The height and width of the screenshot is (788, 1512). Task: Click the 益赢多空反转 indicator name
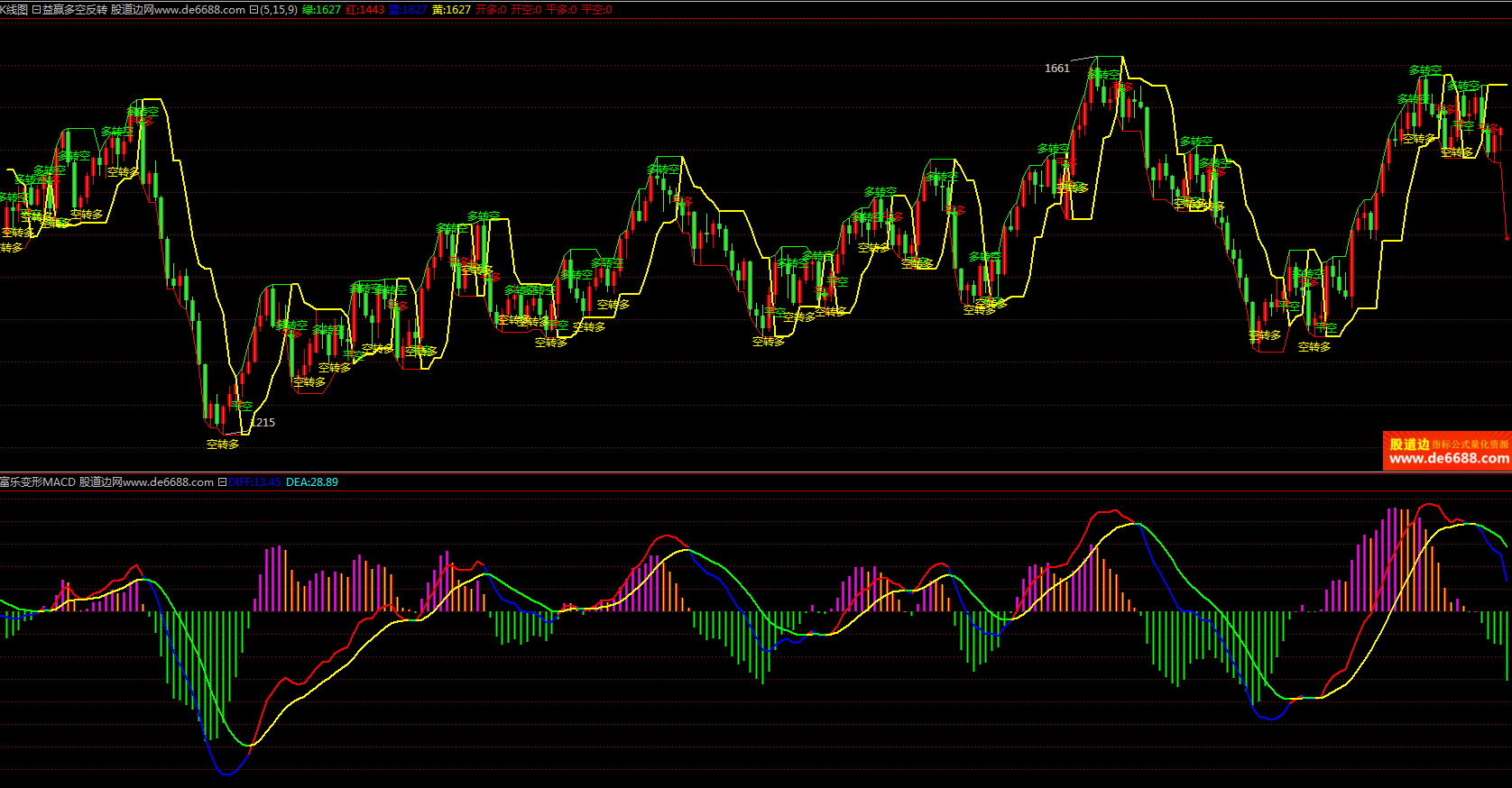(75, 10)
